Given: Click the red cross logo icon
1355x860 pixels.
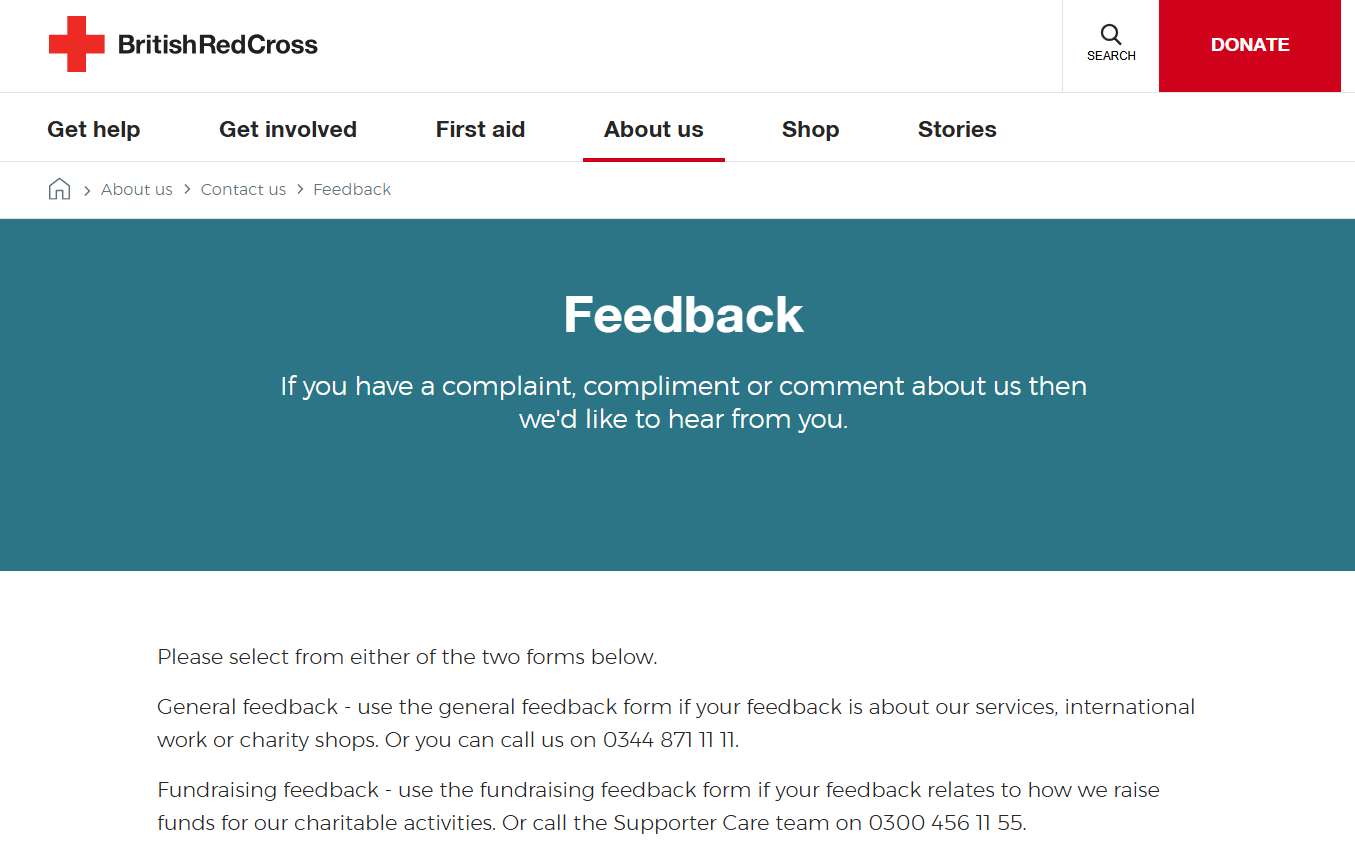Looking at the screenshot, I should tap(76, 44).
